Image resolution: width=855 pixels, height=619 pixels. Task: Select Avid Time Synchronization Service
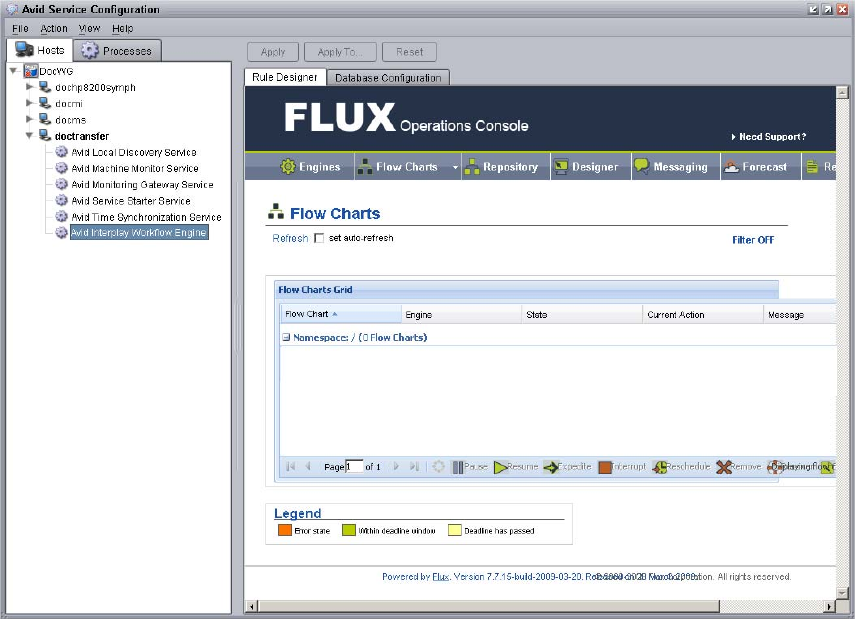(146, 217)
